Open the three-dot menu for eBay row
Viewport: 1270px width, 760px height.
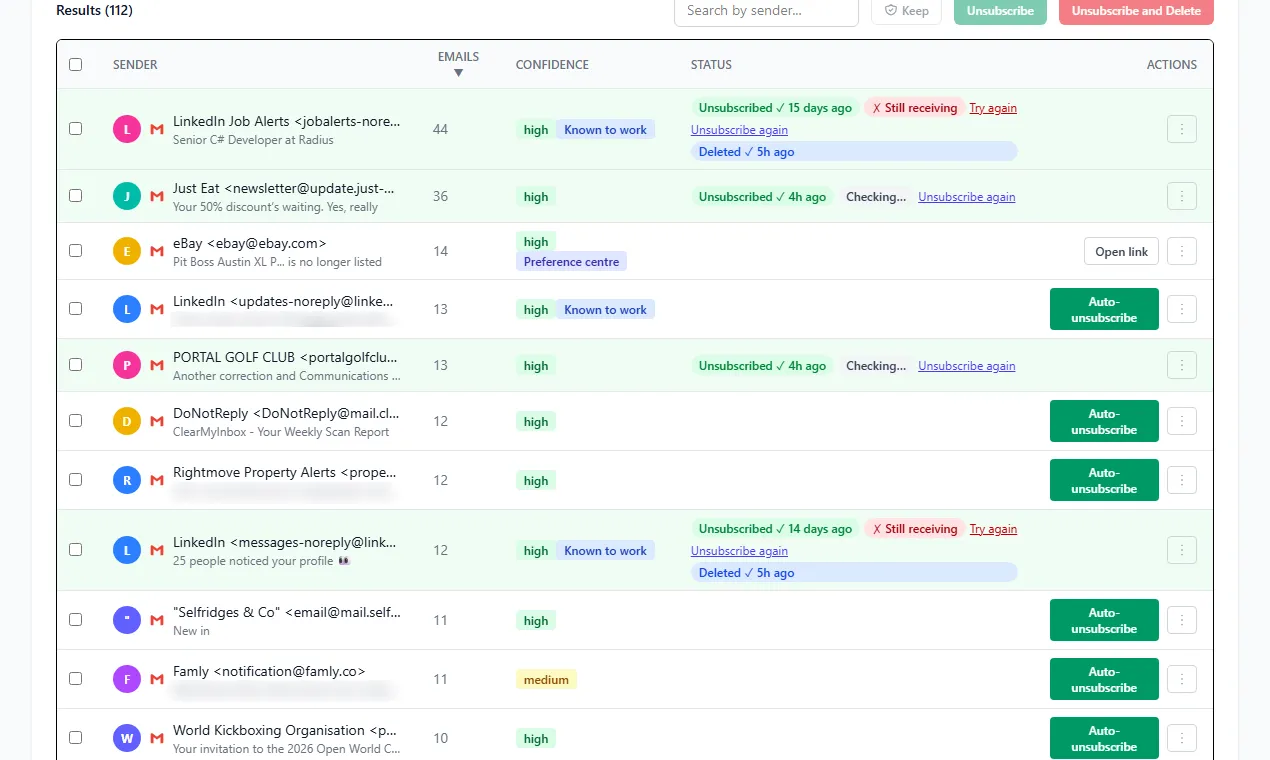tap(1182, 251)
